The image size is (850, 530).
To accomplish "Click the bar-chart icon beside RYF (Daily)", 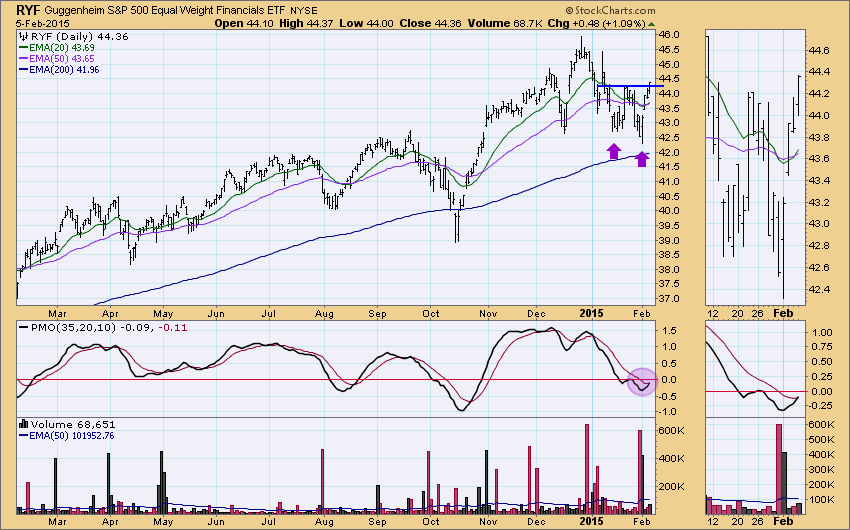I will (x=23, y=36).
